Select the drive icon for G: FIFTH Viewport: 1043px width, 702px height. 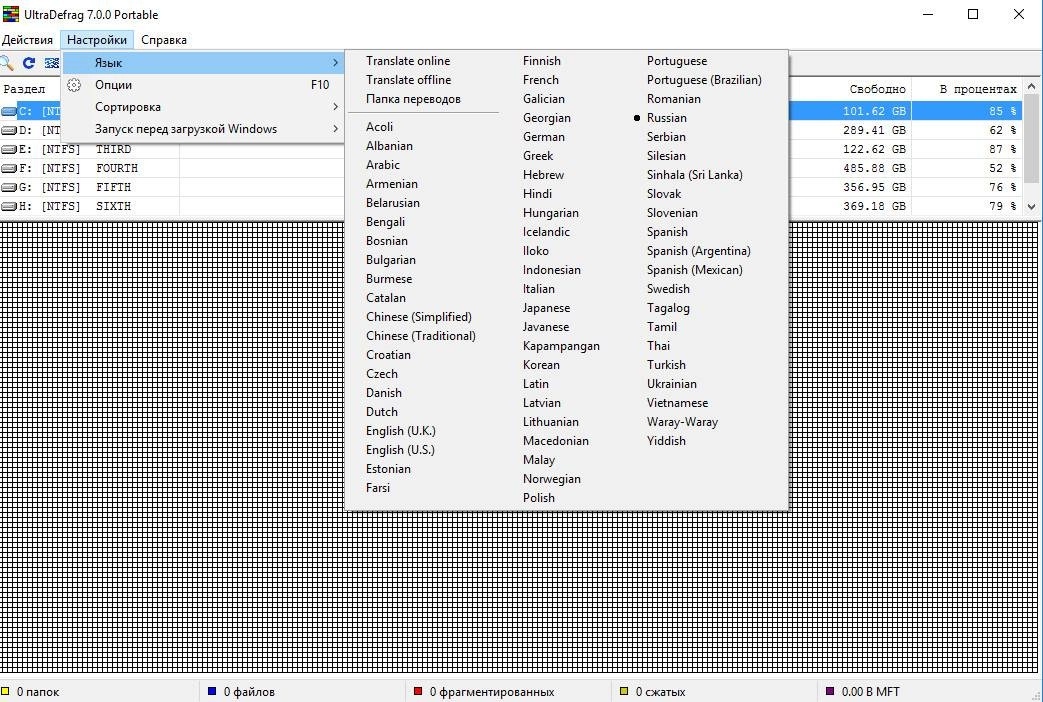tap(9, 187)
